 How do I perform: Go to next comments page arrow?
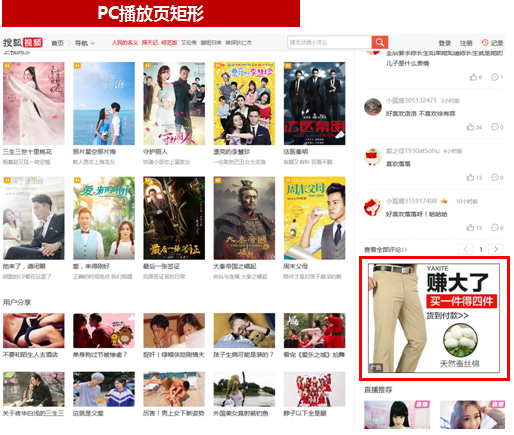point(496,249)
